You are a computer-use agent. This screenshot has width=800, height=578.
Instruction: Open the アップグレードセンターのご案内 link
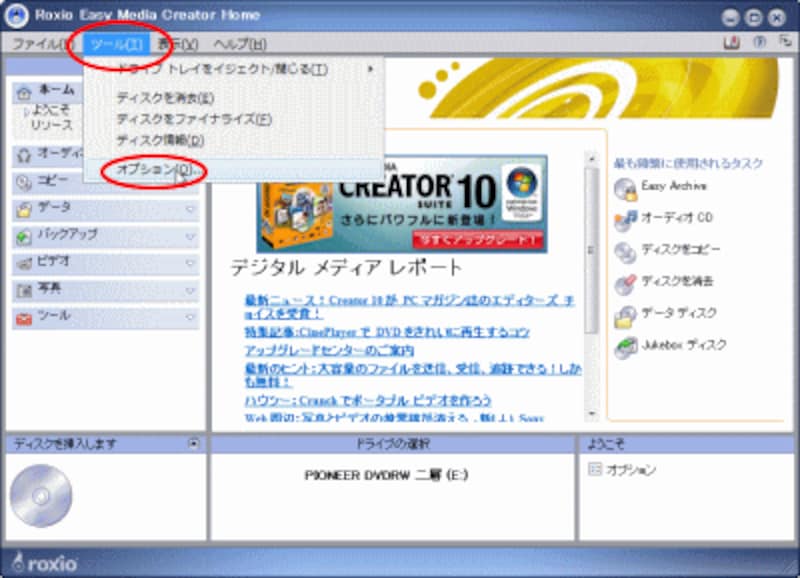pos(329,350)
